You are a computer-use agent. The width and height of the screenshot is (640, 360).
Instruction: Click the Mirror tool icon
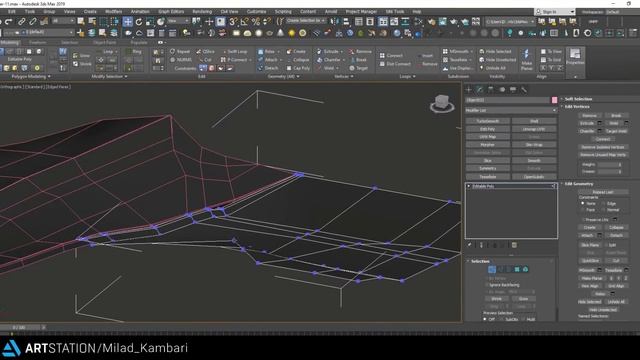coord(335,22)
